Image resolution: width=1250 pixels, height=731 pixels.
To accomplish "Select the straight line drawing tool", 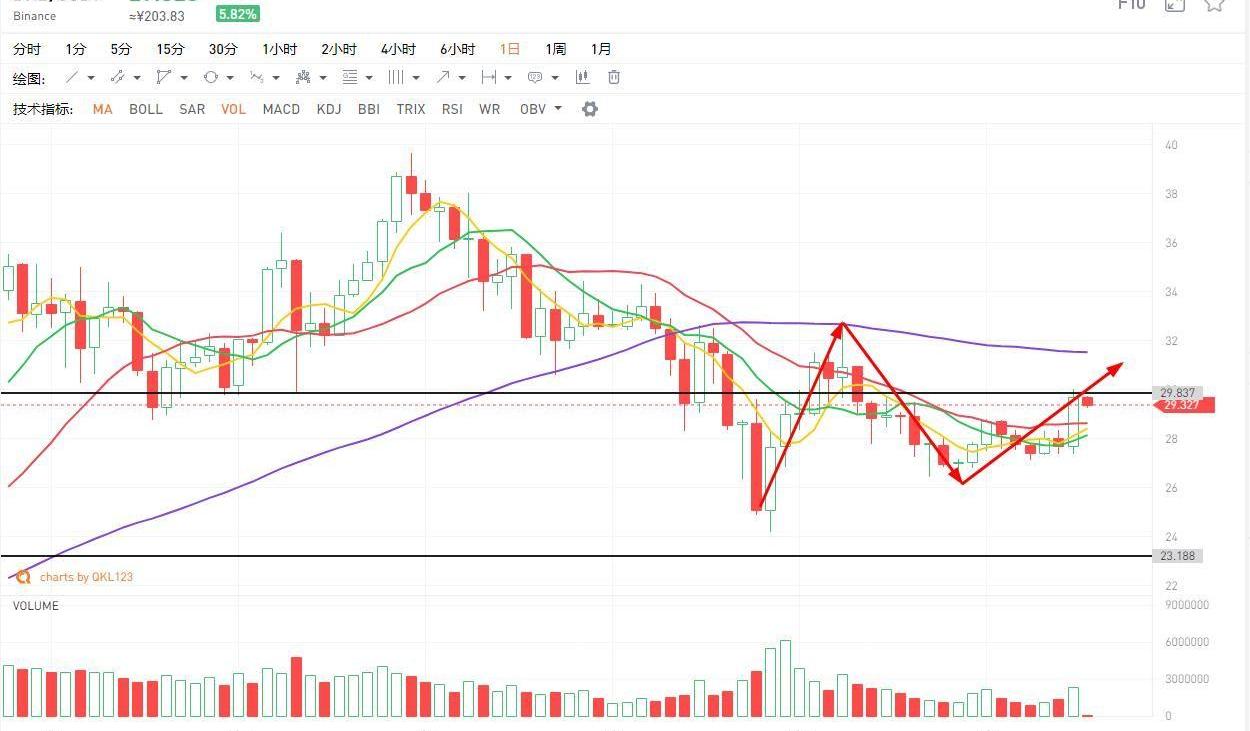I will click(72, 77).
